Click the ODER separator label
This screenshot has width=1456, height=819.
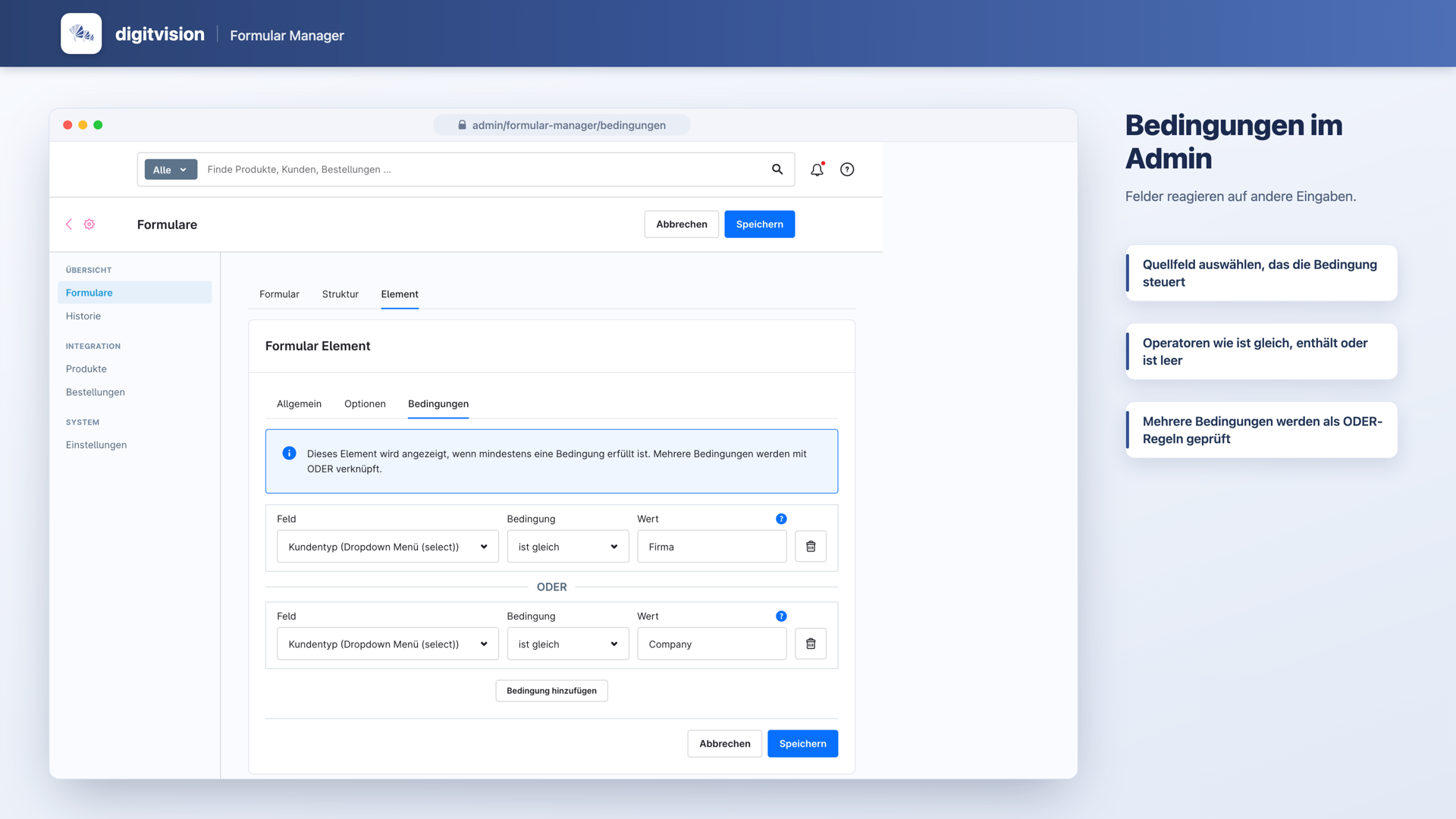(x=551, y=587)
